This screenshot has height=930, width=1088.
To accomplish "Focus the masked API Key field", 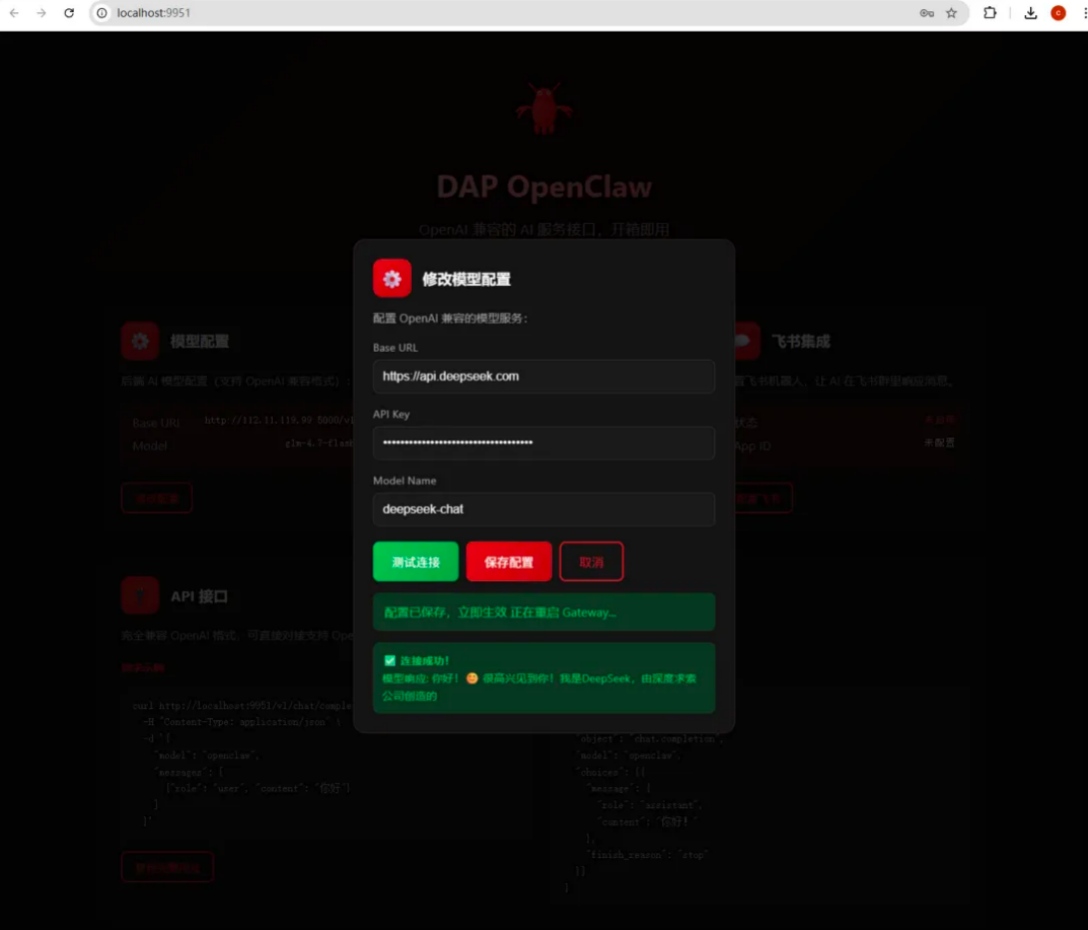I will click(543, 443).
